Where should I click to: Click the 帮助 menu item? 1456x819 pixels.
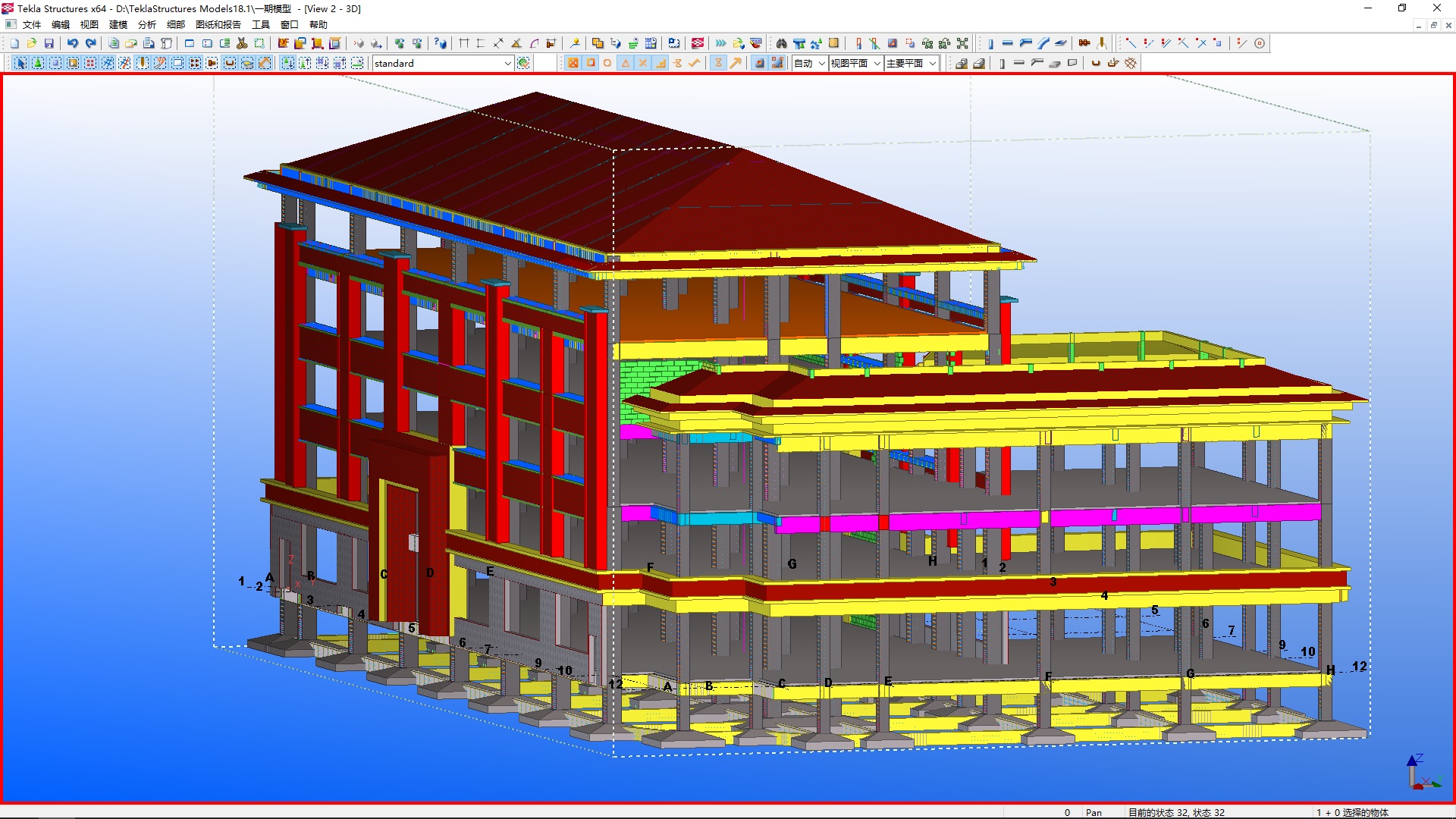318,24
